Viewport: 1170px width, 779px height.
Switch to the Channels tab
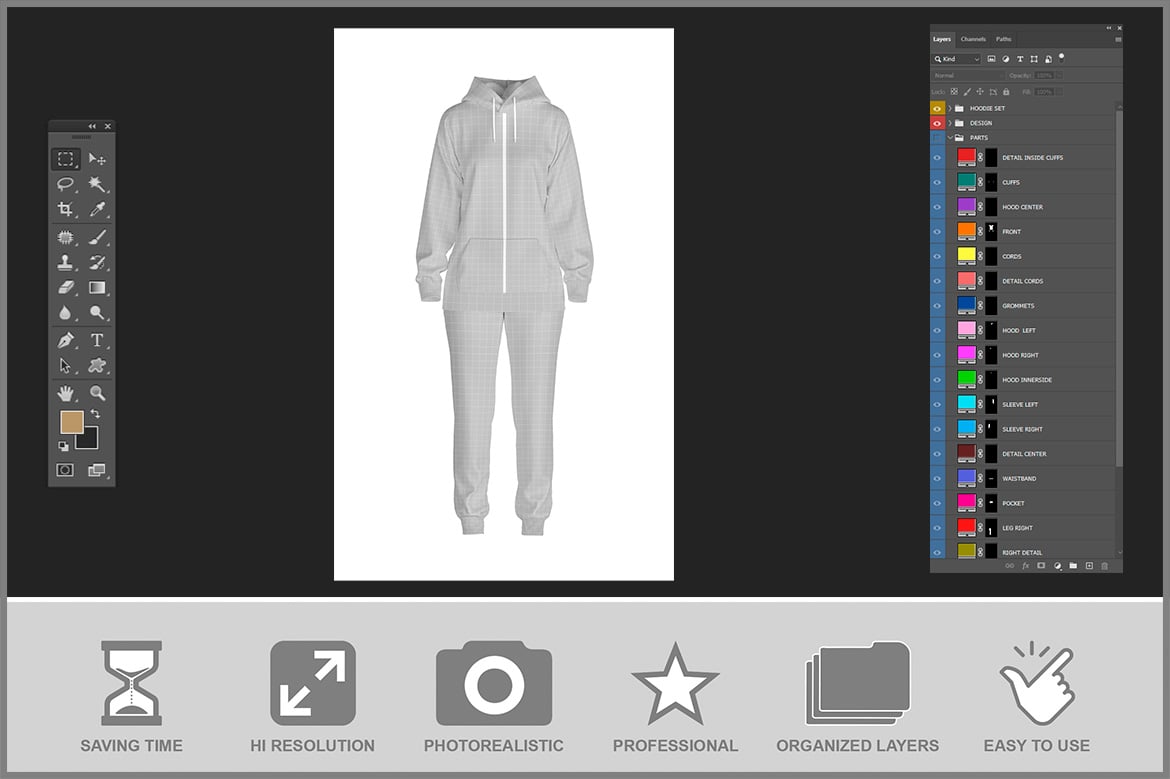[973, 39]
